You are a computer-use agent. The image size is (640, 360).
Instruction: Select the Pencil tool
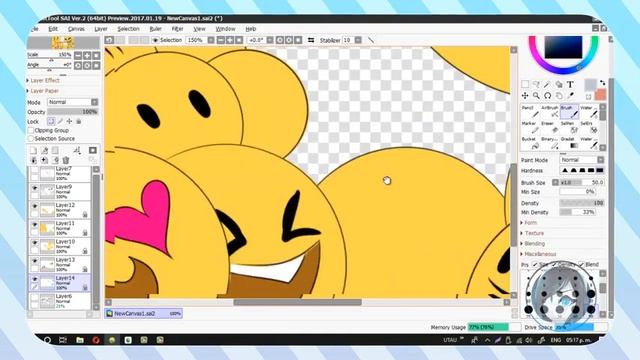coord(530,112)
